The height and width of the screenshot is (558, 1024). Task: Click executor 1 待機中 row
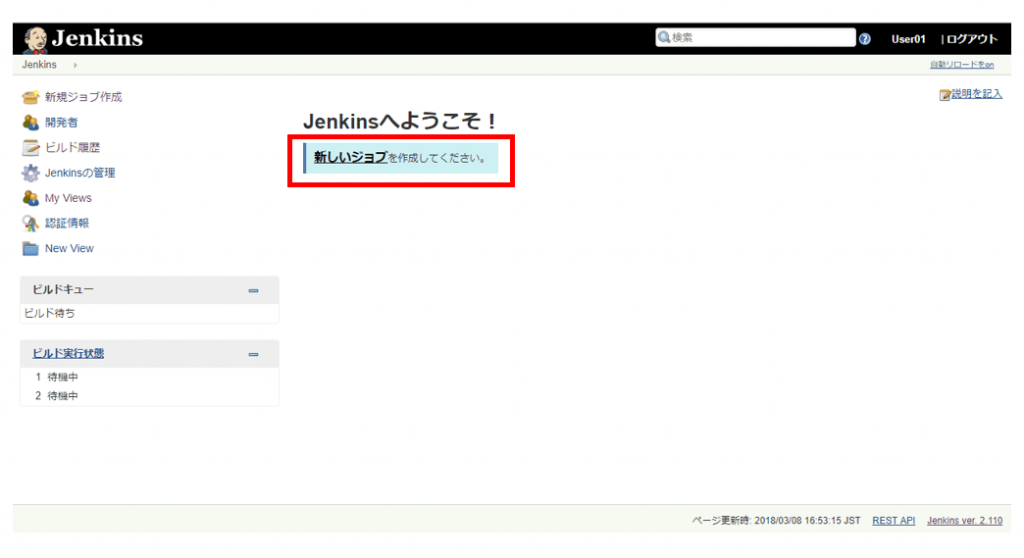pyautogui.click(x=150, y=377)
